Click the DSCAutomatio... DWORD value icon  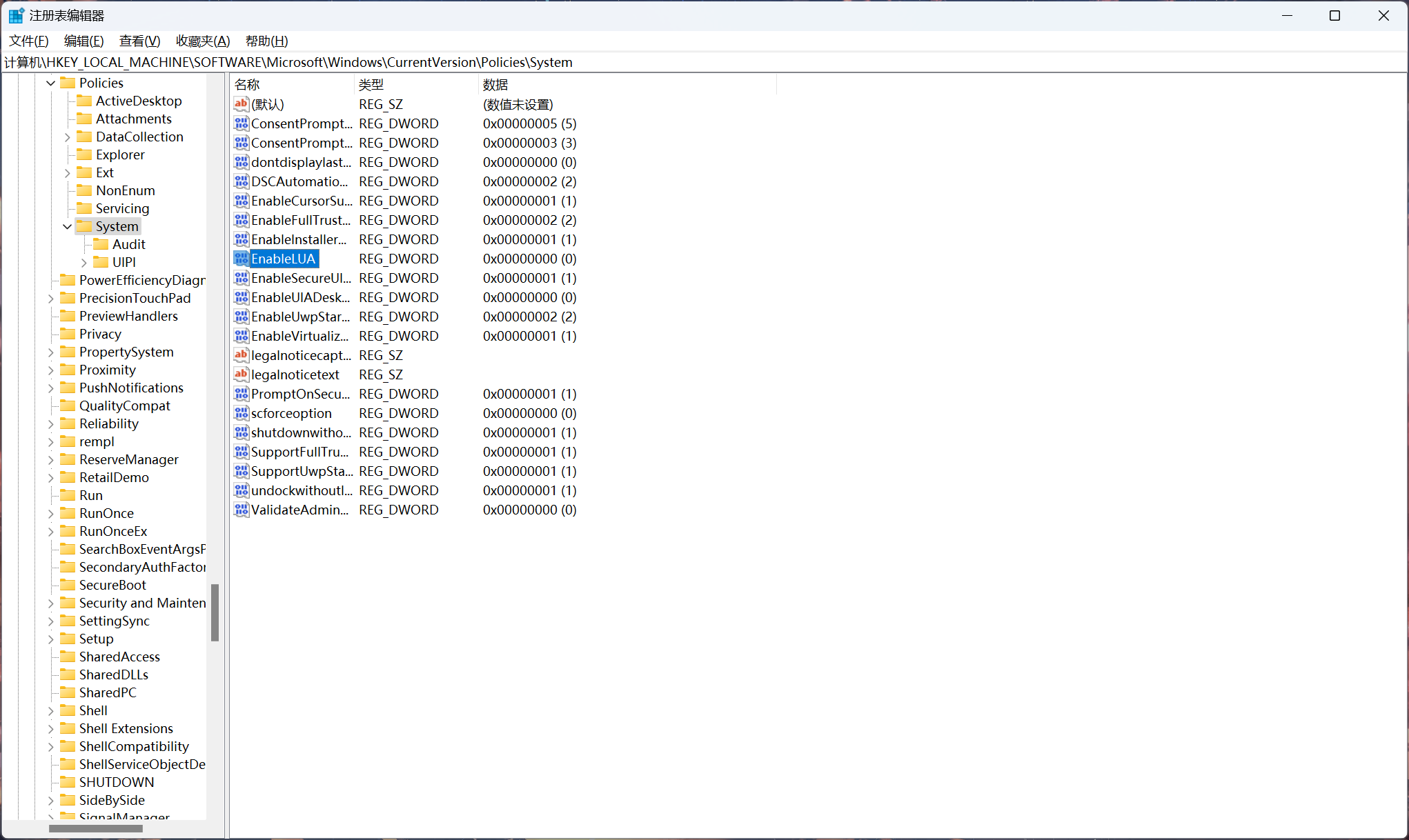pos(241,181)
